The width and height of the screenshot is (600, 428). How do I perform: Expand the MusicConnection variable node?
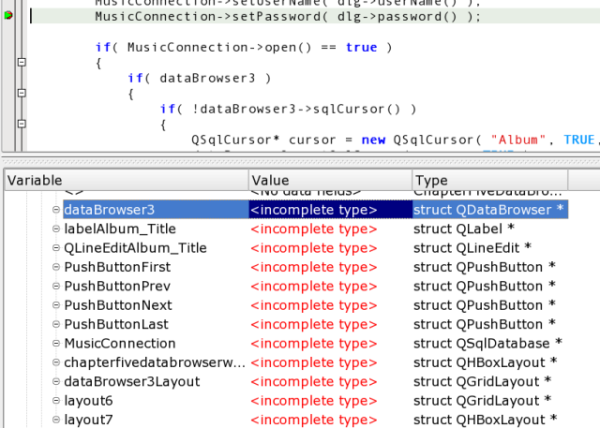point(56,343)
